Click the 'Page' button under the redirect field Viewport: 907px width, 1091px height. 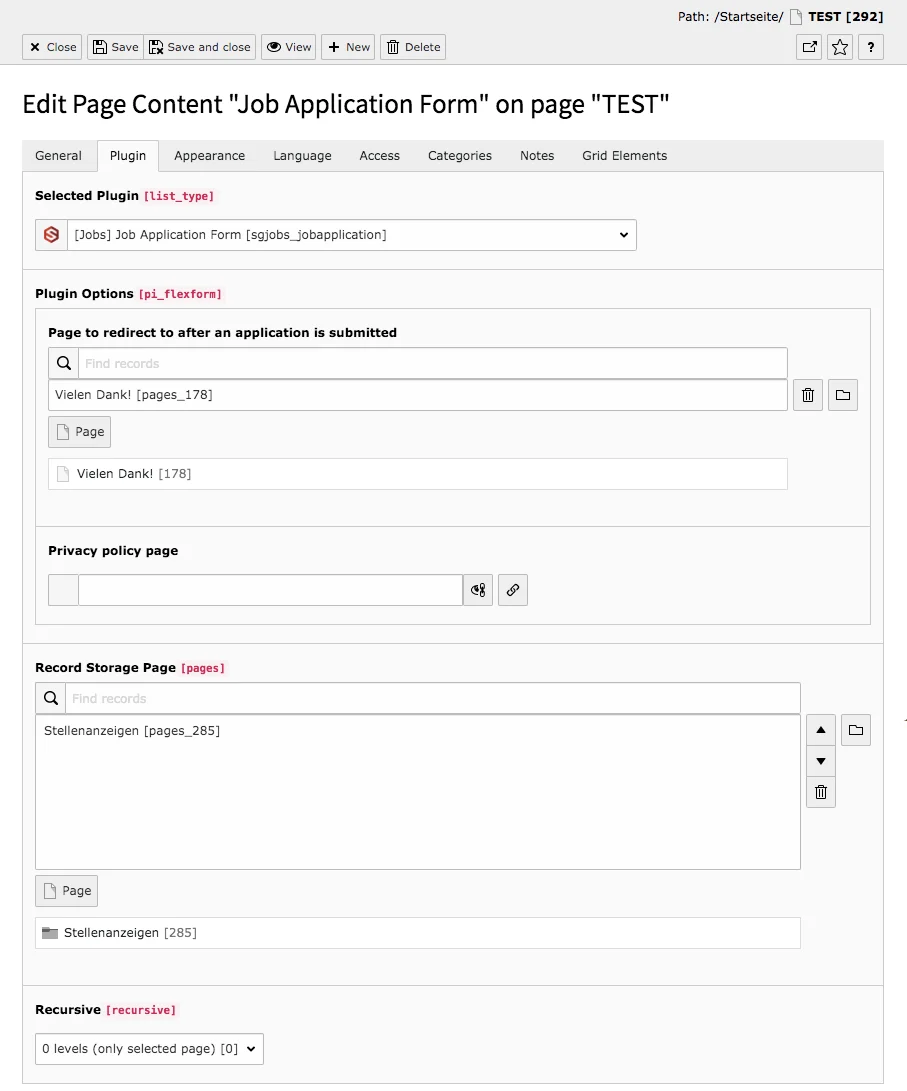click(79, 431)
